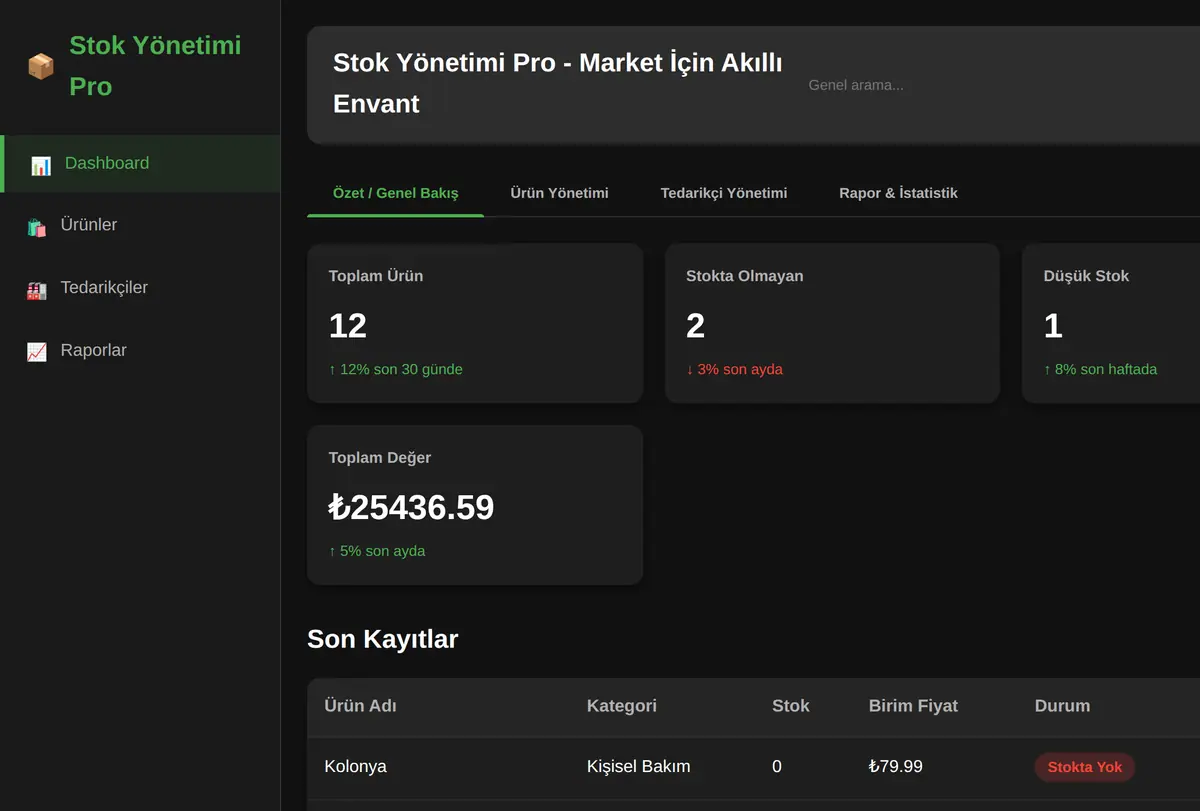Click the Toplam Değer amount ₺25436.59
This screenshot has height=811, width=1200.
411,507
